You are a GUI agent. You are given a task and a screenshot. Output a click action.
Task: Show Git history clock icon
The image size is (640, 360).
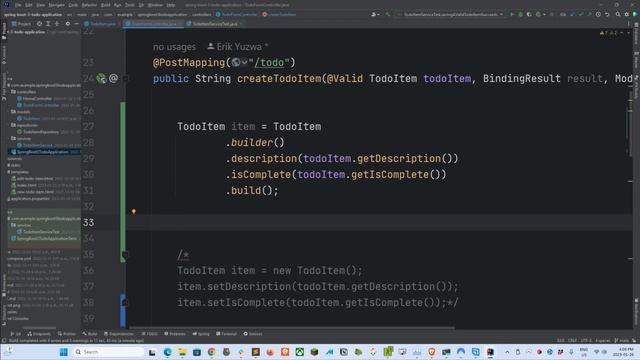[598, 14]
